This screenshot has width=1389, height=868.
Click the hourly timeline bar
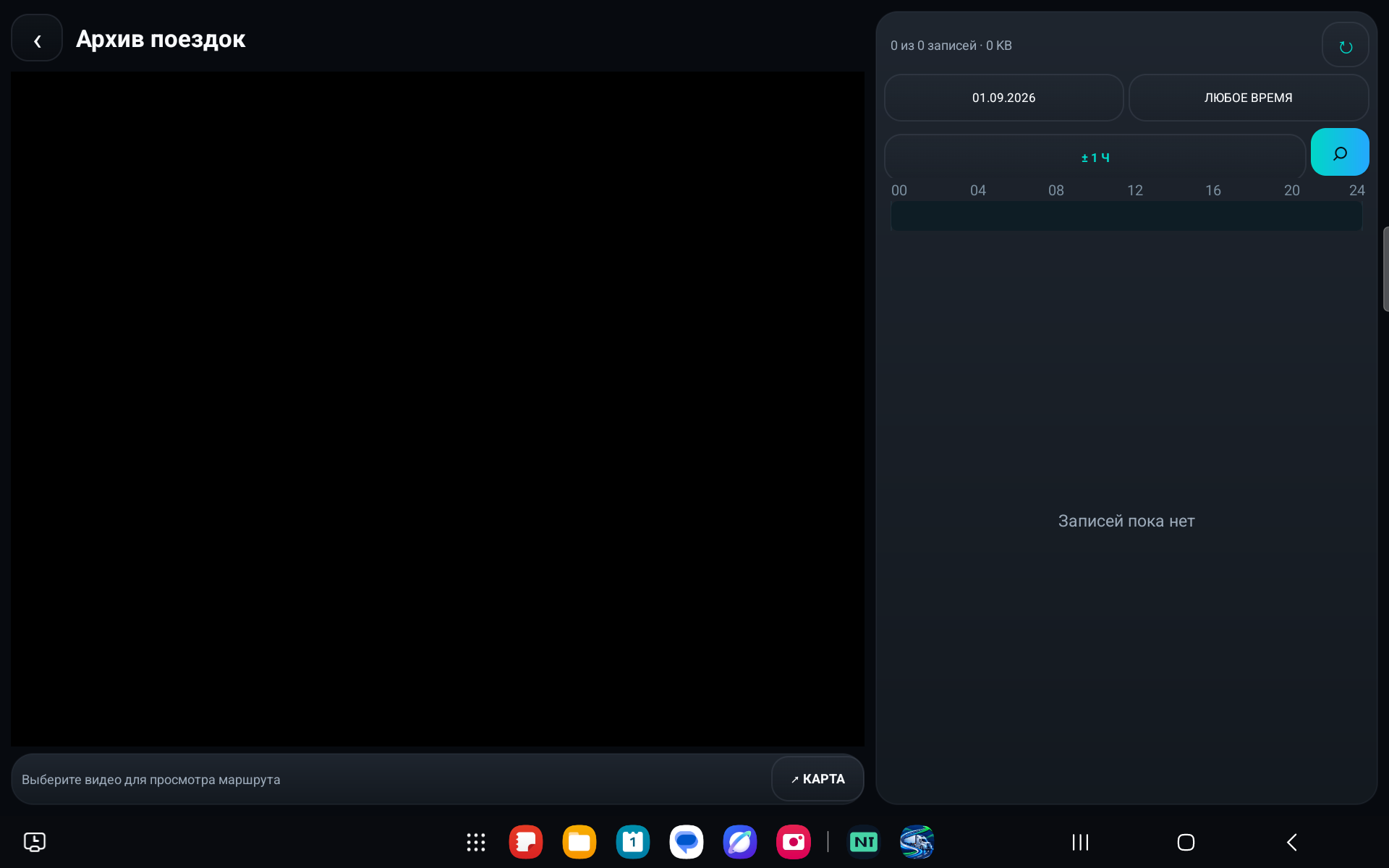tap(1126, 216)
